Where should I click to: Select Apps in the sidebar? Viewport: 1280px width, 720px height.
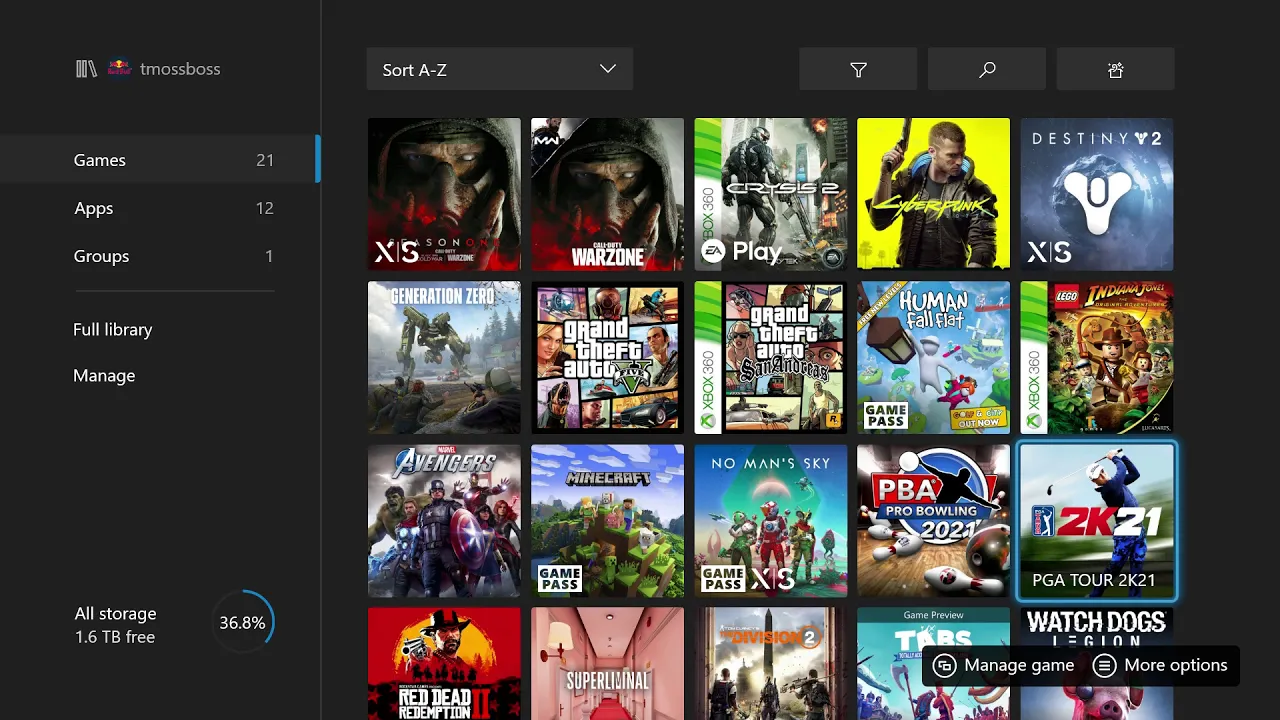point(160,208)
